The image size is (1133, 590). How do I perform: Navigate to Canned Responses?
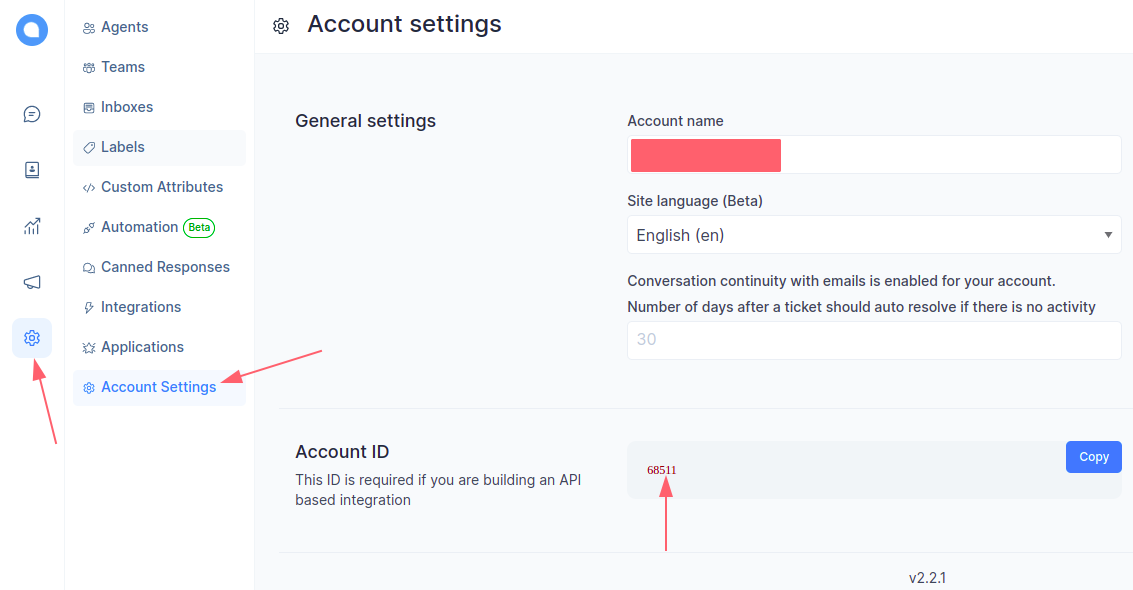(x=165, y=267)
